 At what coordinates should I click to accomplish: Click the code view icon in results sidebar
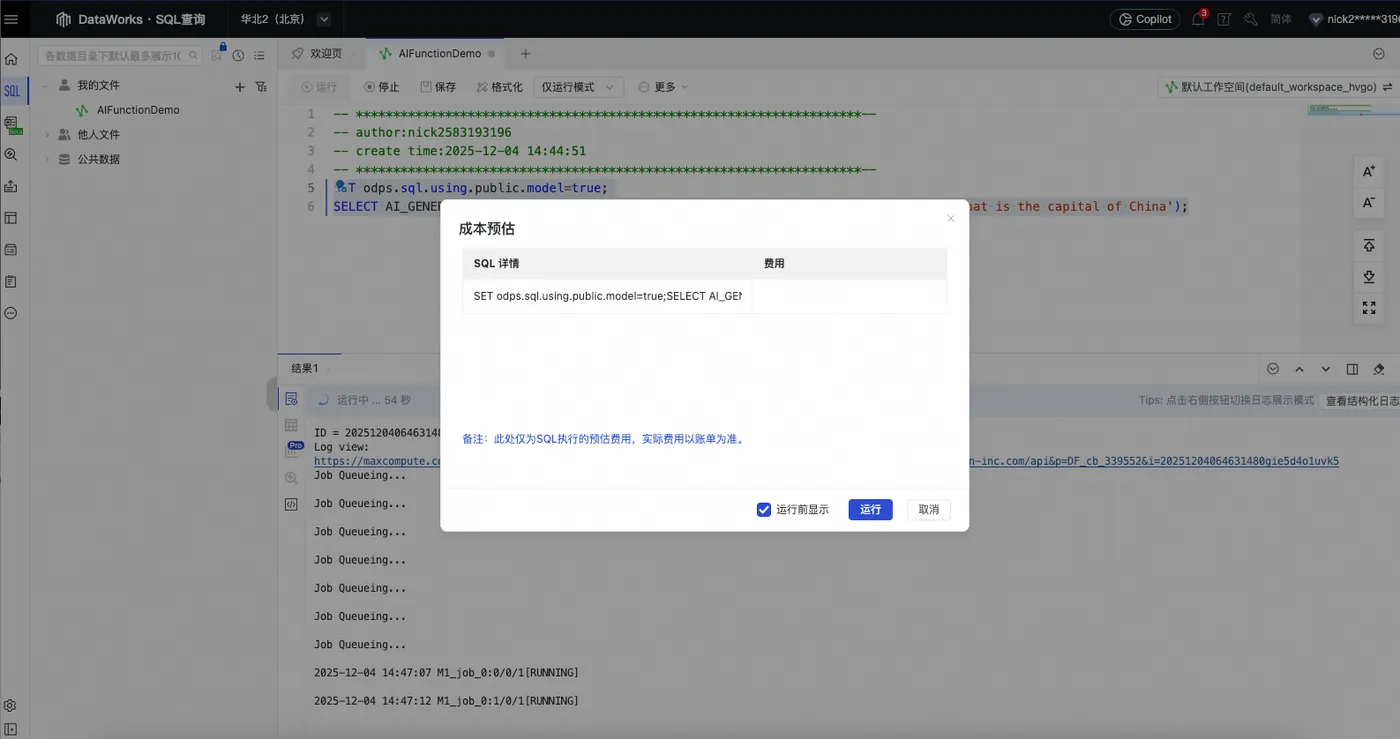point(291,504)
